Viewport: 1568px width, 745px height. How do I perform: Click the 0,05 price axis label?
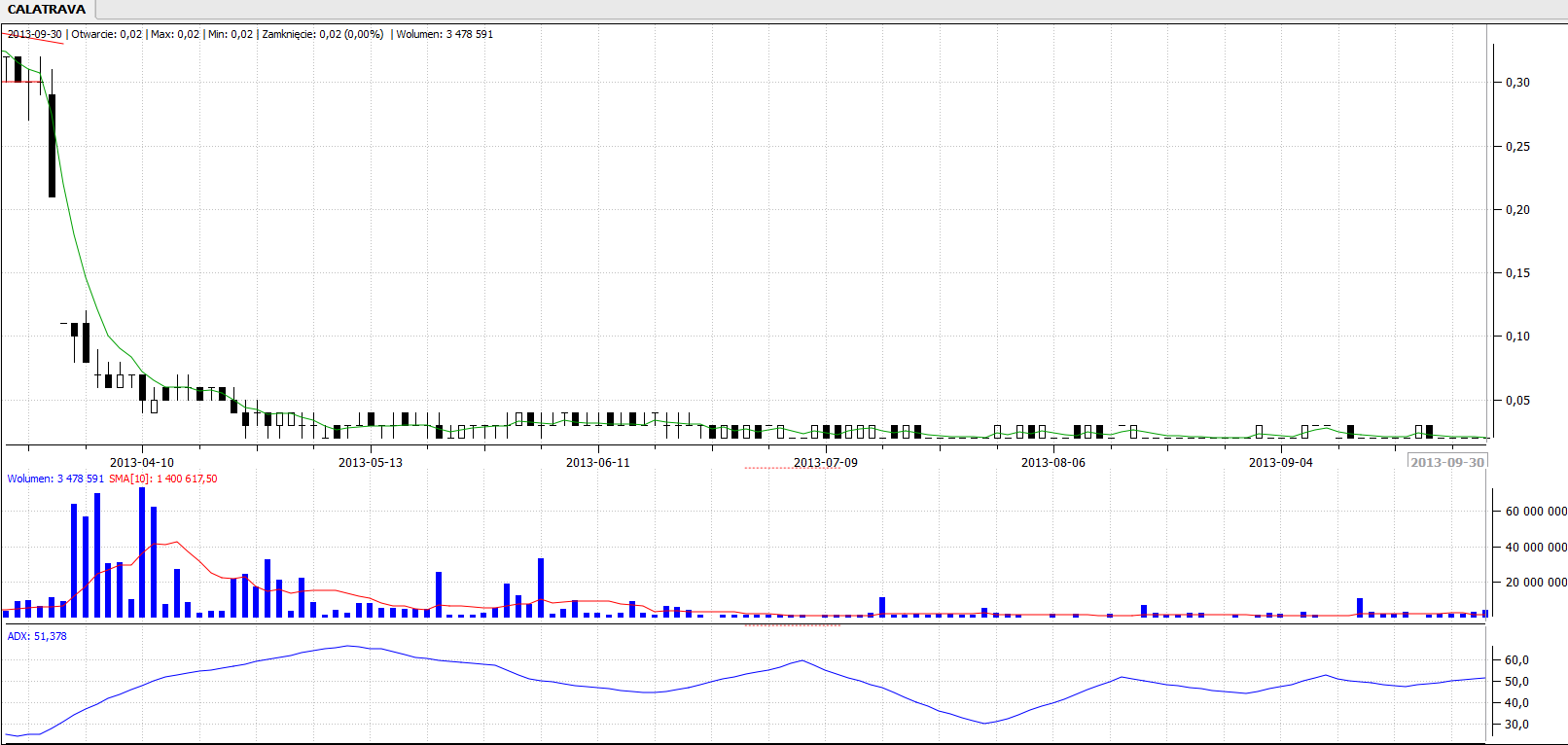point(1517,401)
